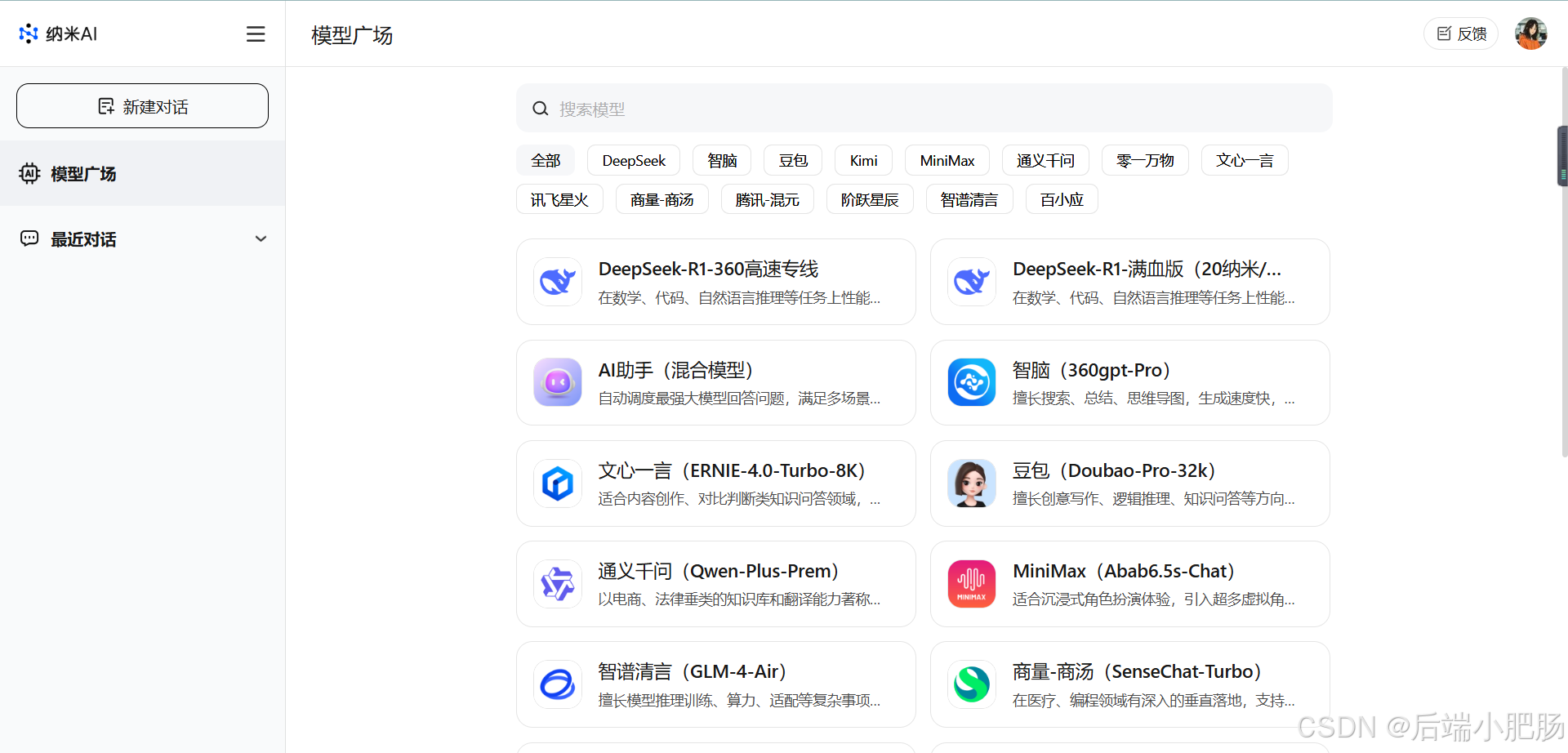Collapse the sidebar with hamburger menu icon
This screenshot has width=1568, height=753.
tap(256, 33)
